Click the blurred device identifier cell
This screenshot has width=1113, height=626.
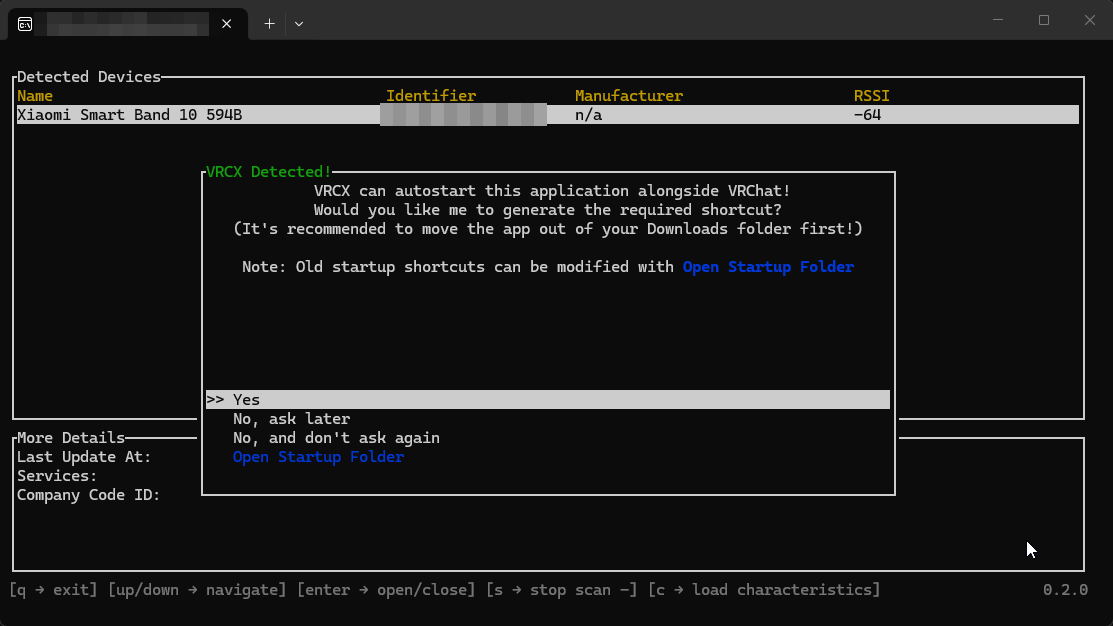(x=464, y=115)
